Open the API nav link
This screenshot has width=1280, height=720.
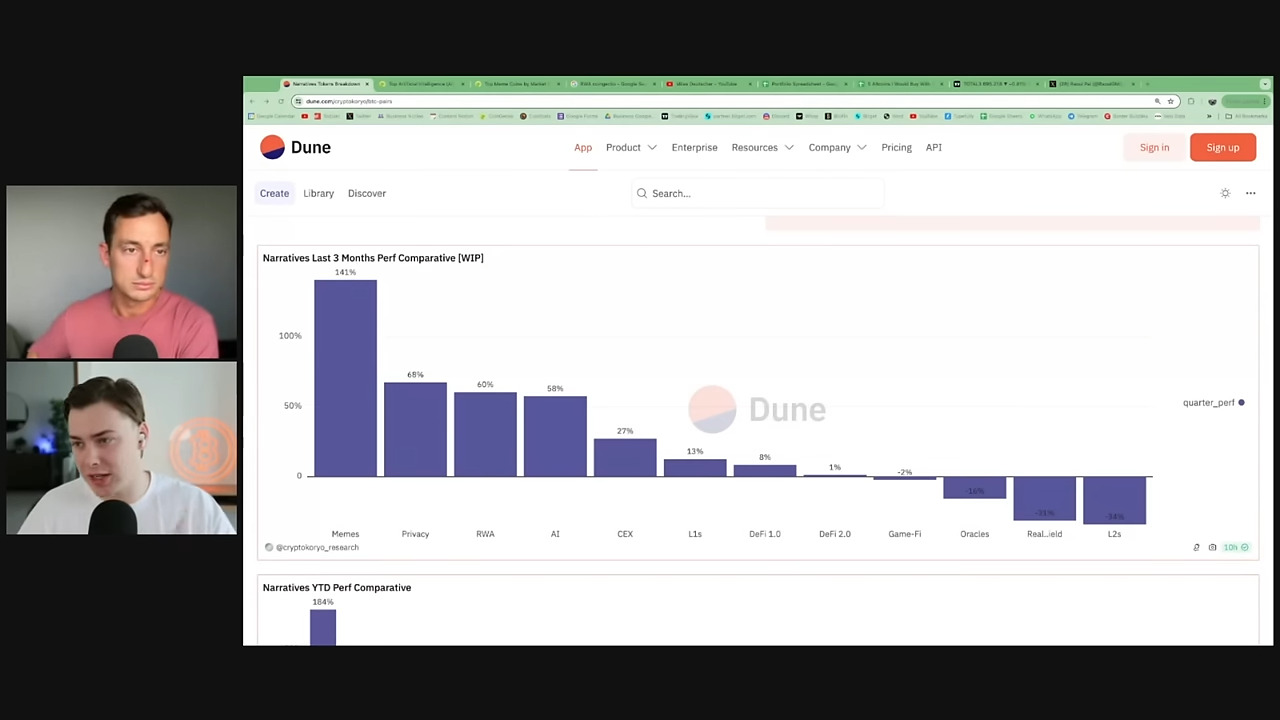pos(933,147)
